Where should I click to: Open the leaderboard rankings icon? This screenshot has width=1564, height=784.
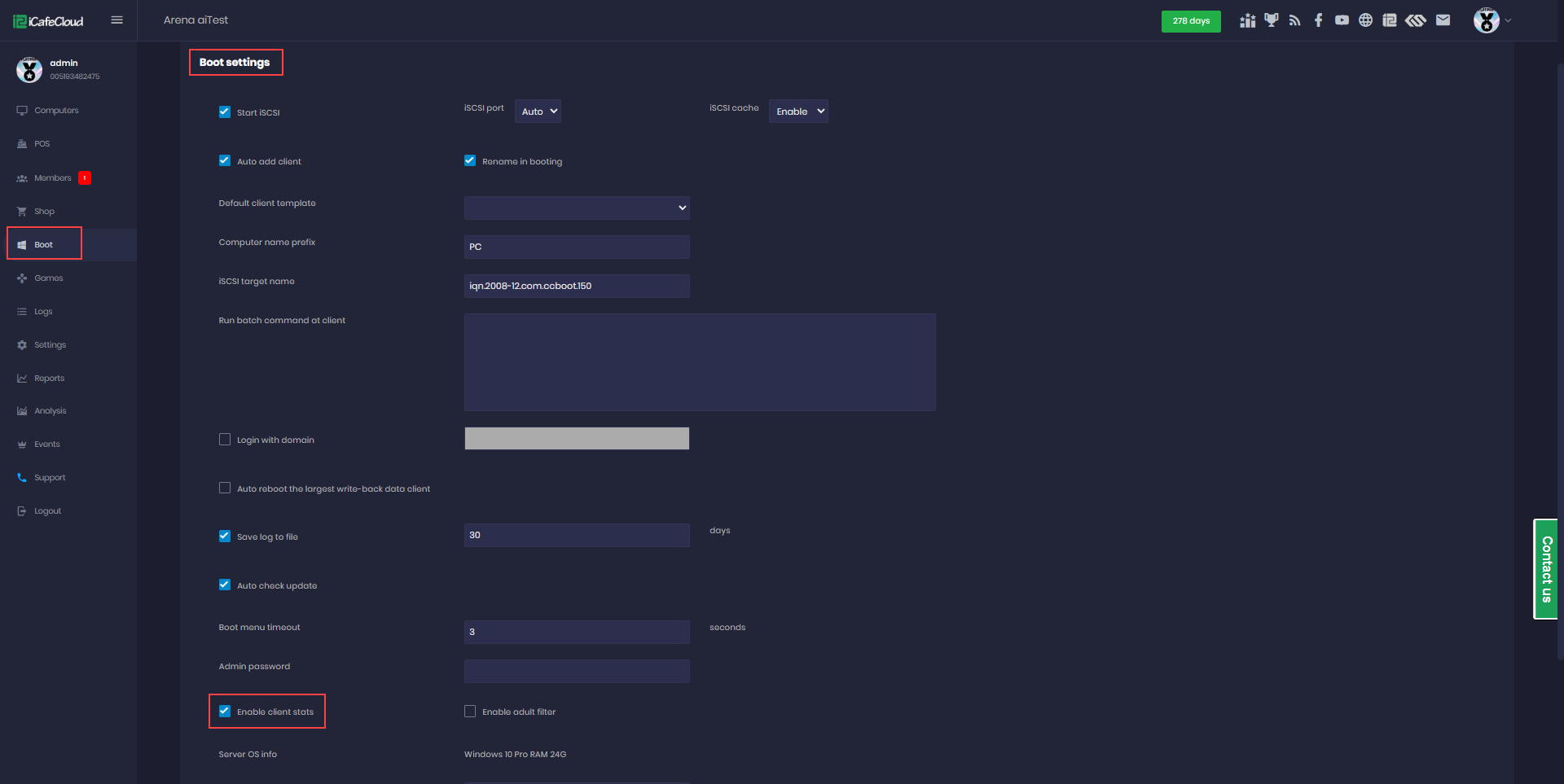click(x=1247, y=20)
